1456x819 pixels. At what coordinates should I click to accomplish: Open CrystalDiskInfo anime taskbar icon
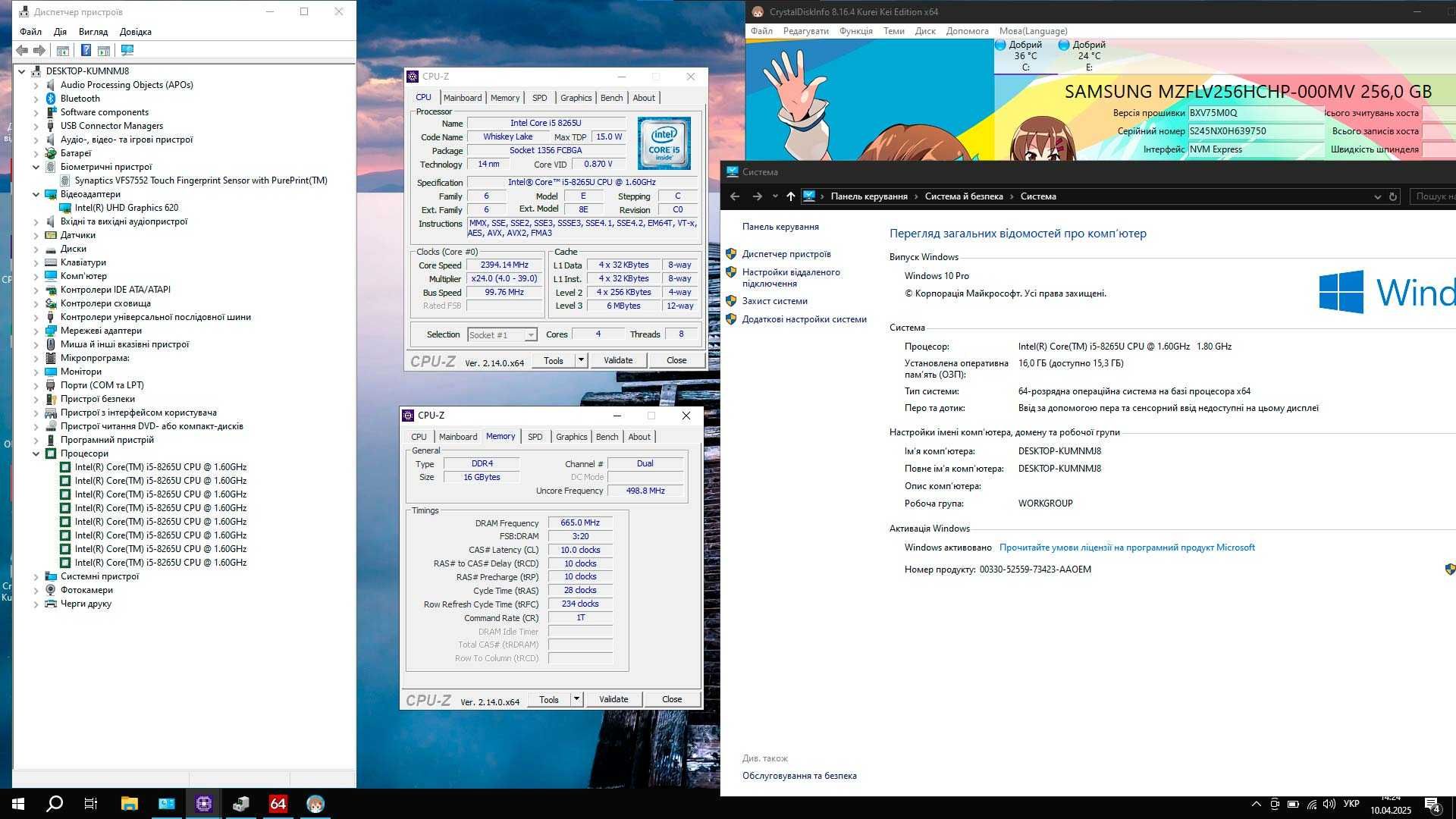(315, 804)
